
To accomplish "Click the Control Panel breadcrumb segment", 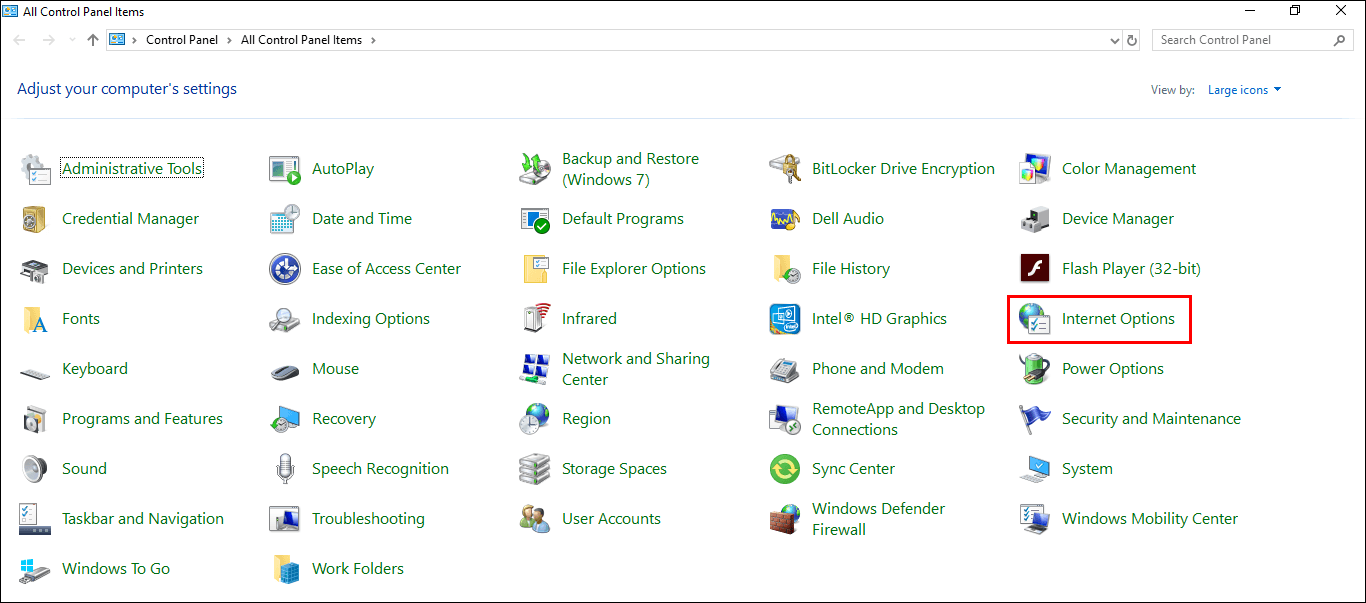I will [181, 40].
